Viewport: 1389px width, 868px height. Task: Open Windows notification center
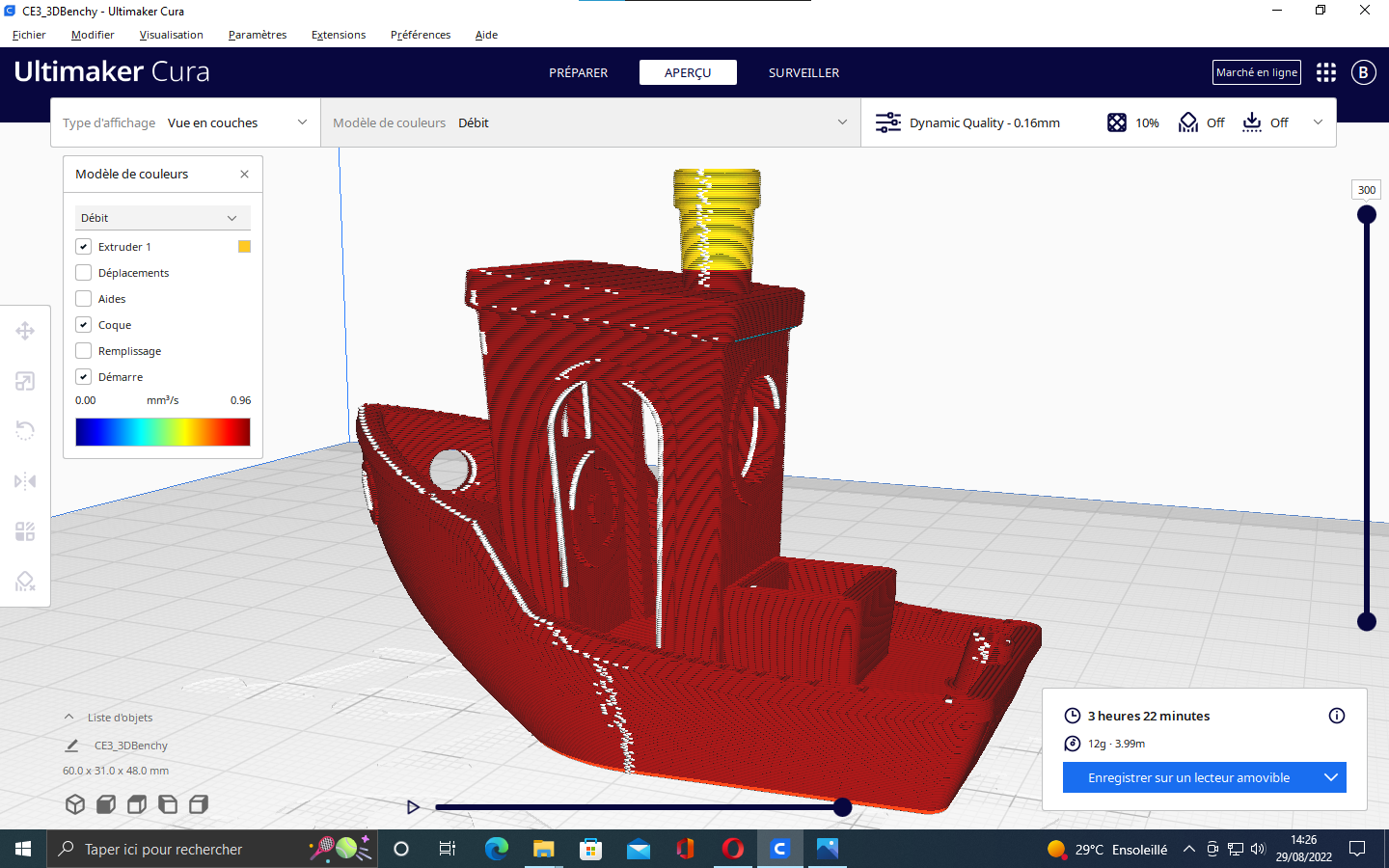click(1357, 849)
